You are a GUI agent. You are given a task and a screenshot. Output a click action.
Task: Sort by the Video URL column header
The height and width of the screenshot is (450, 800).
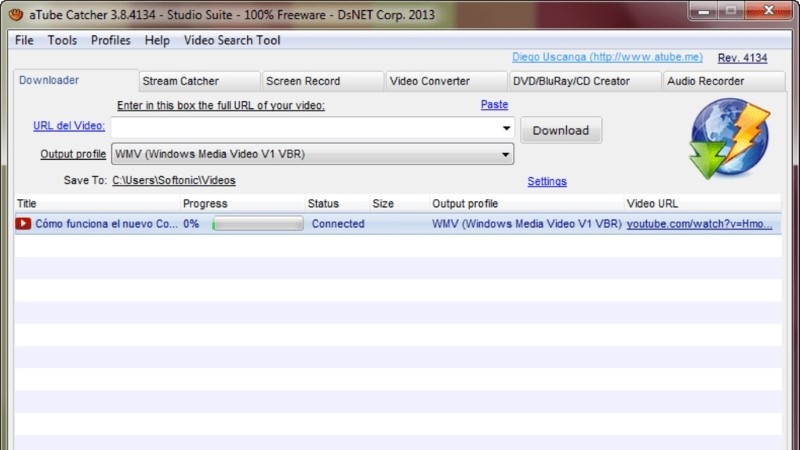pos(702,204)
